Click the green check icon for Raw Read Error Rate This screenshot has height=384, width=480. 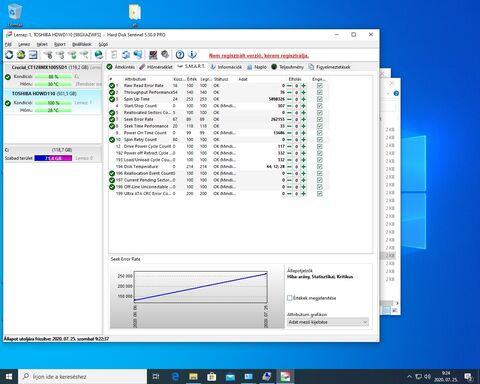(x=112, y=86)
